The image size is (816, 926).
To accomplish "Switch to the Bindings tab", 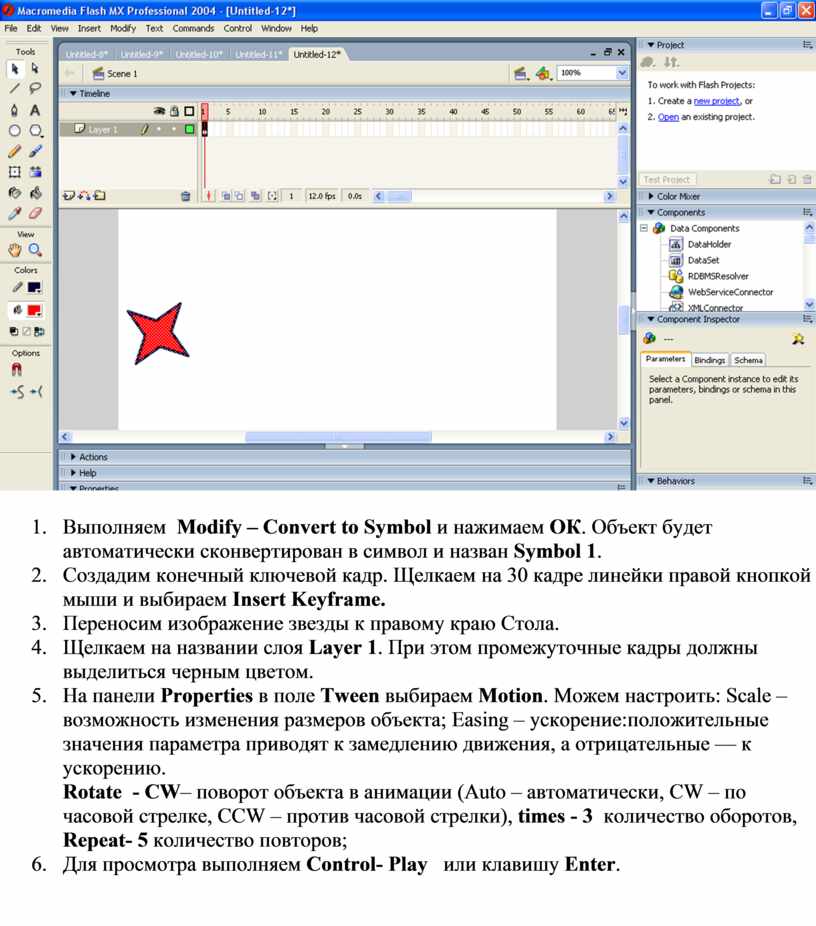I will pyautogui.click(x=709, y=360).
